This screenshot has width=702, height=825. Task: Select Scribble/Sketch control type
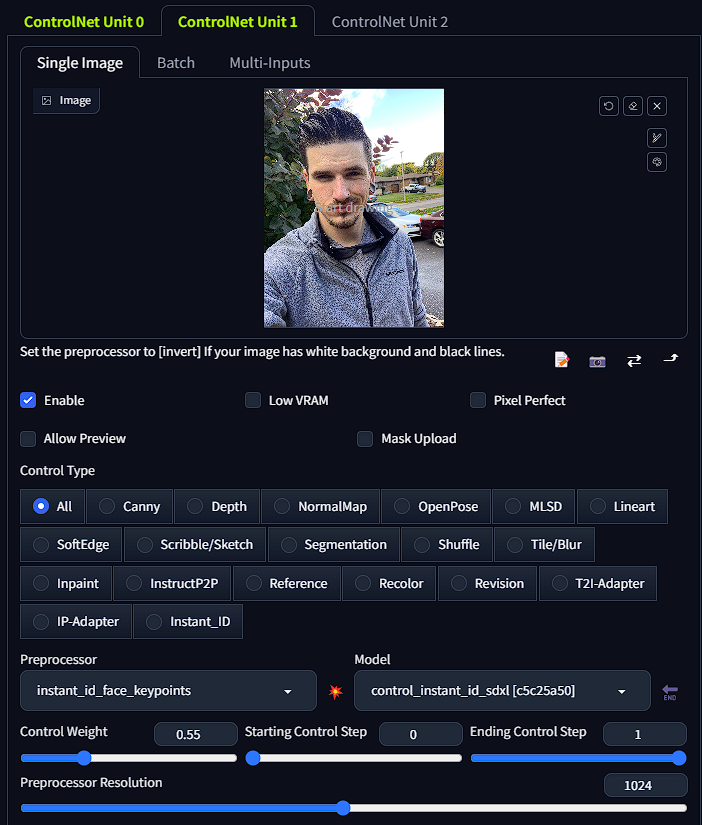[195, 545]
